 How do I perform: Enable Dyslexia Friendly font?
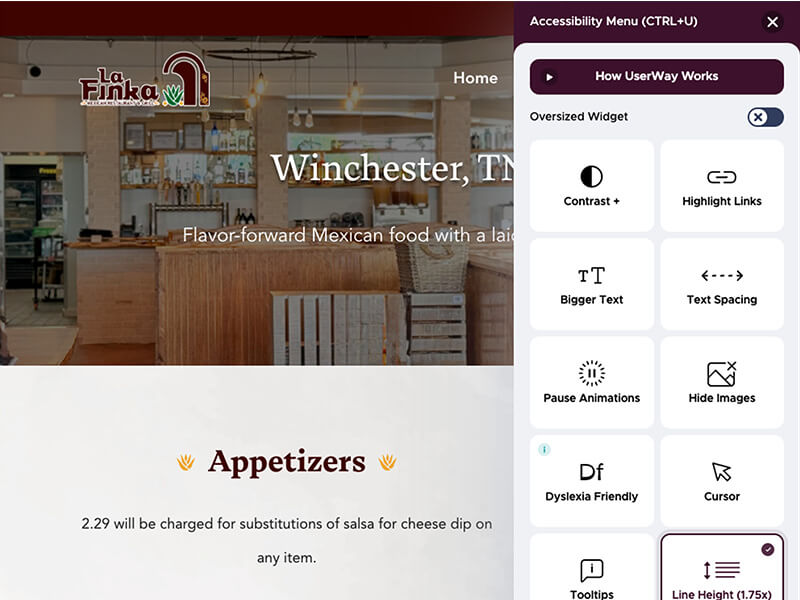591,481
